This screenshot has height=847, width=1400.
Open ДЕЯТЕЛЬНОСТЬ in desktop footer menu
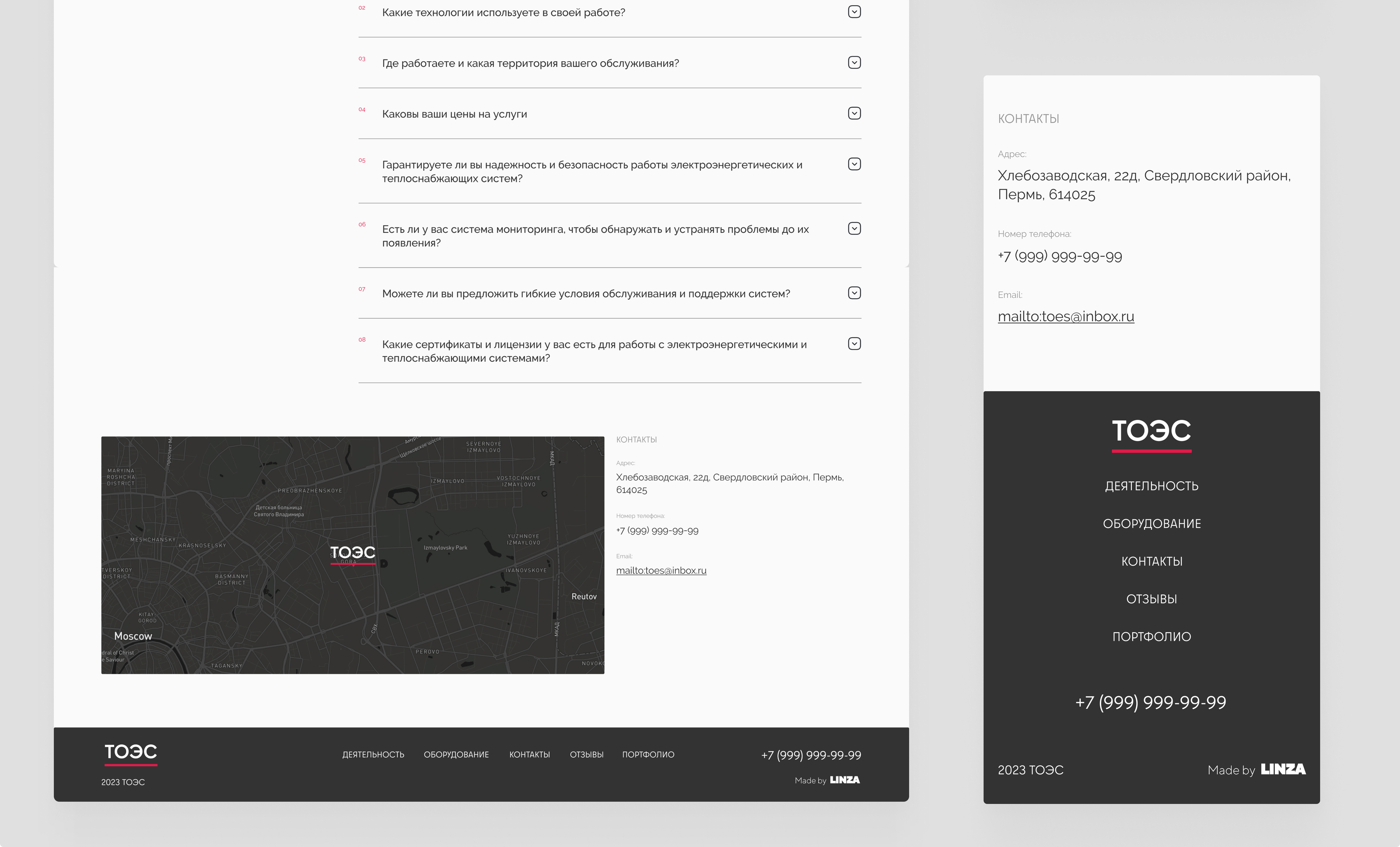pos(373,754)
